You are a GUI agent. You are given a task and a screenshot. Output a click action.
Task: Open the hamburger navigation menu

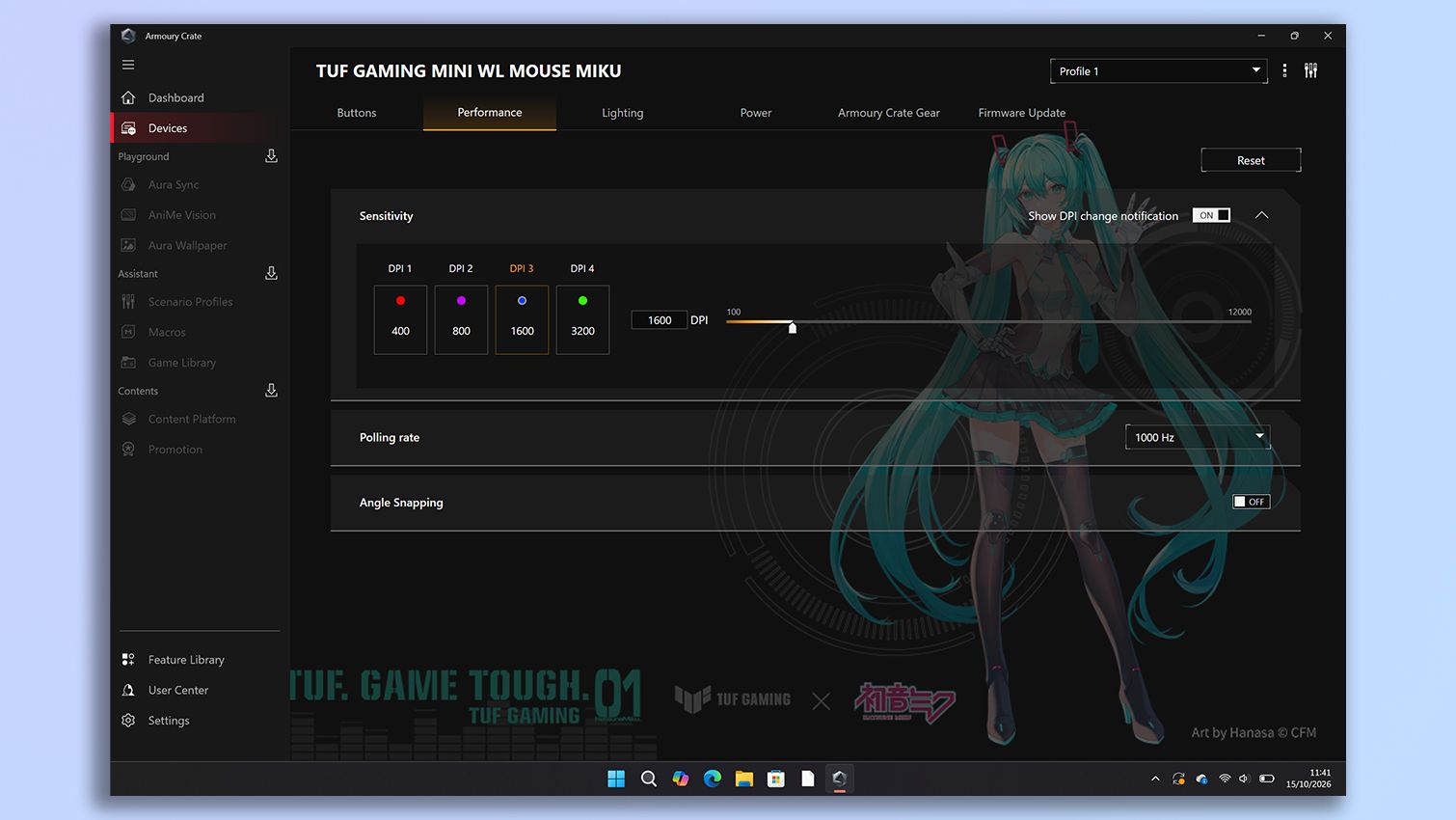(x=128, y=65)
